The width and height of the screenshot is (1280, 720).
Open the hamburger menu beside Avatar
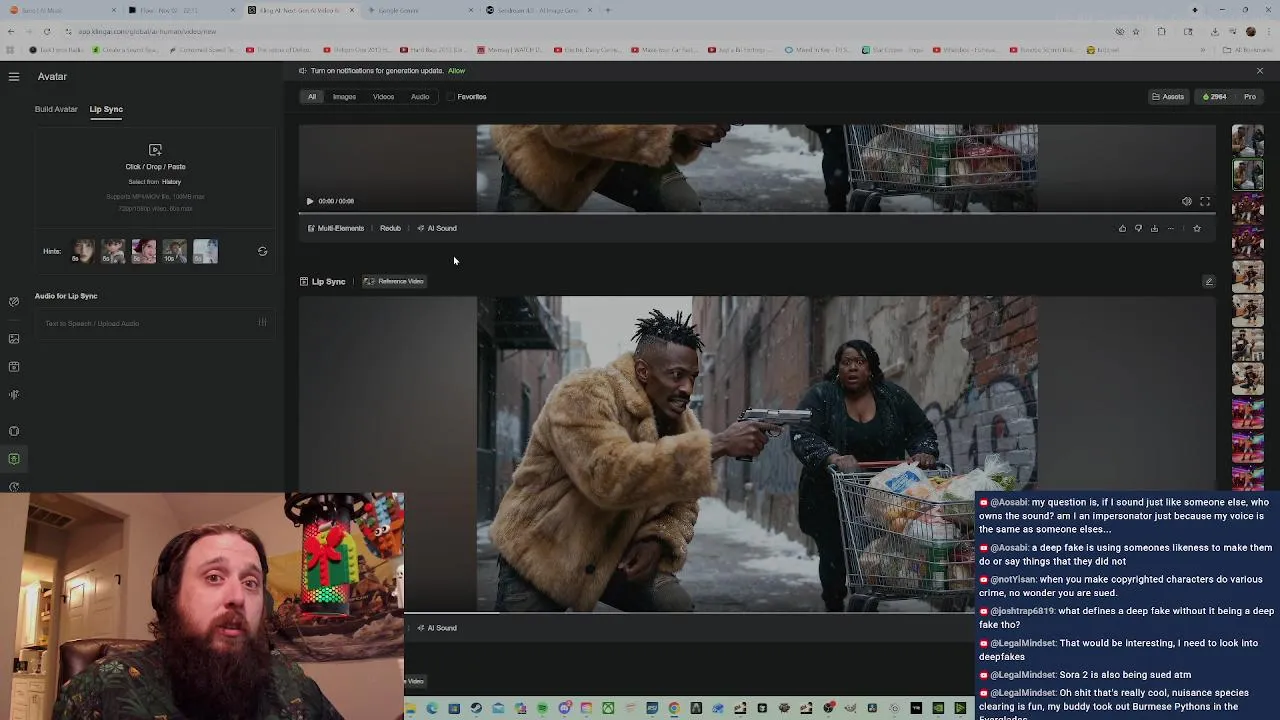tap(14, 76)
